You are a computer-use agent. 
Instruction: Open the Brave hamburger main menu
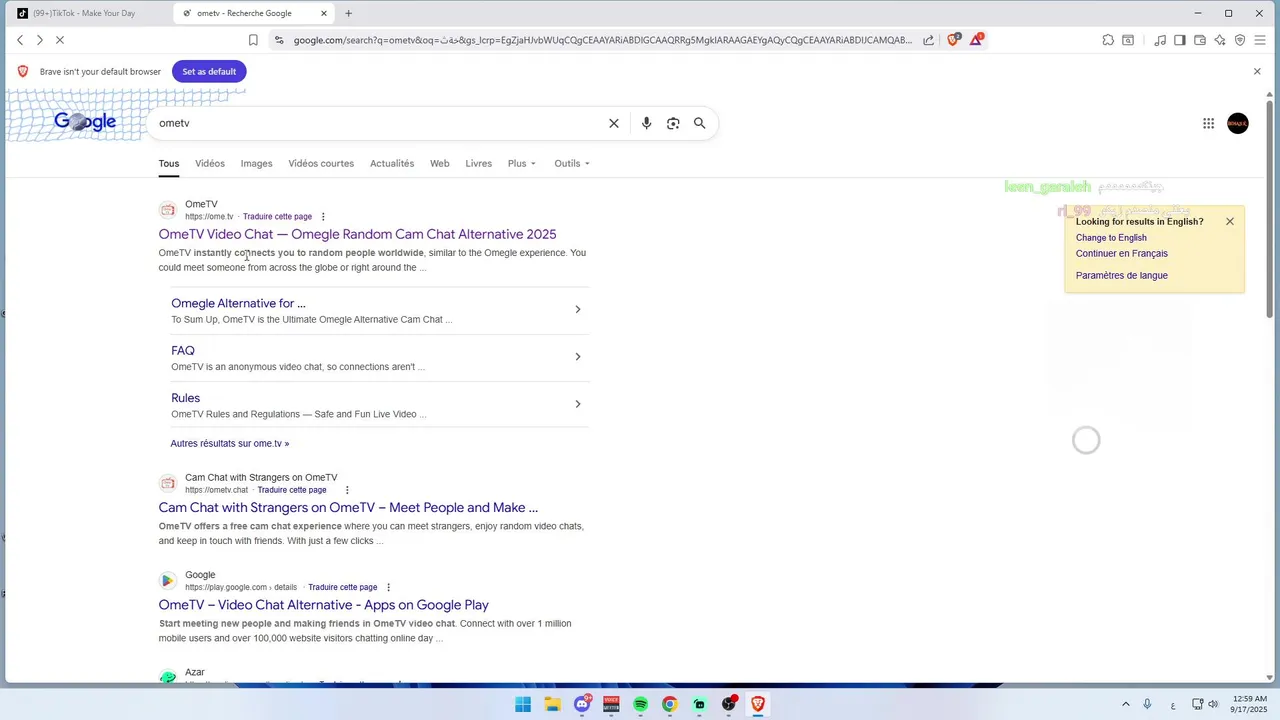pos(1260,40)
